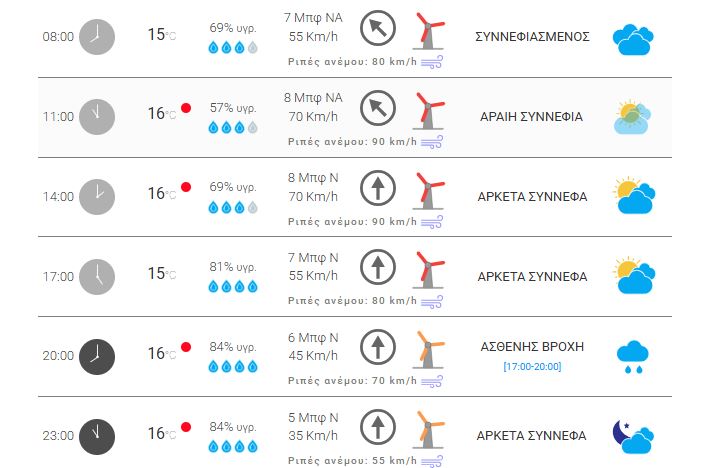This screenshot has height=468, width=723.
Task: Click the [17:00-20:00] rain period link
Action: coord(531,367)
